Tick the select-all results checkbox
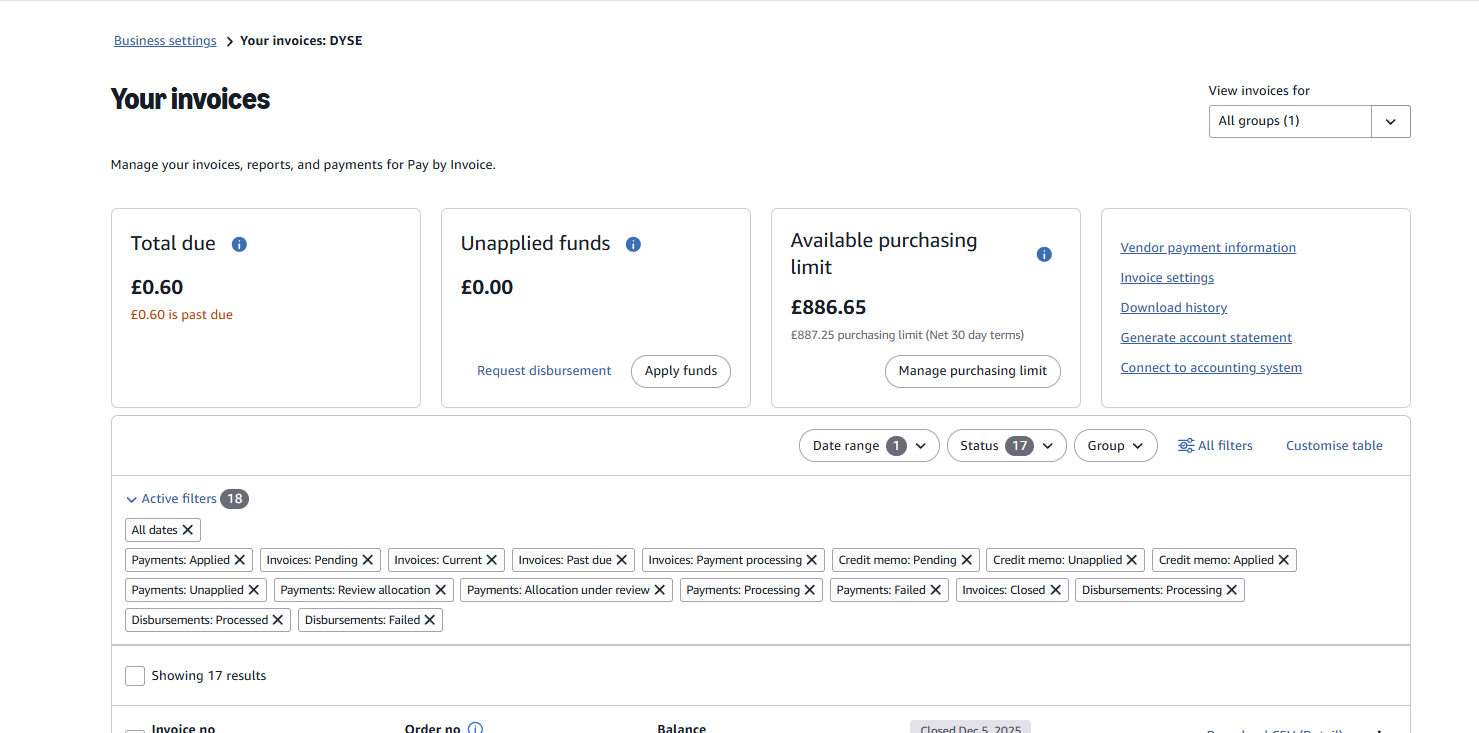This screenshot has height=733, width=1479. pyautogui.click(x=135, y=676)
